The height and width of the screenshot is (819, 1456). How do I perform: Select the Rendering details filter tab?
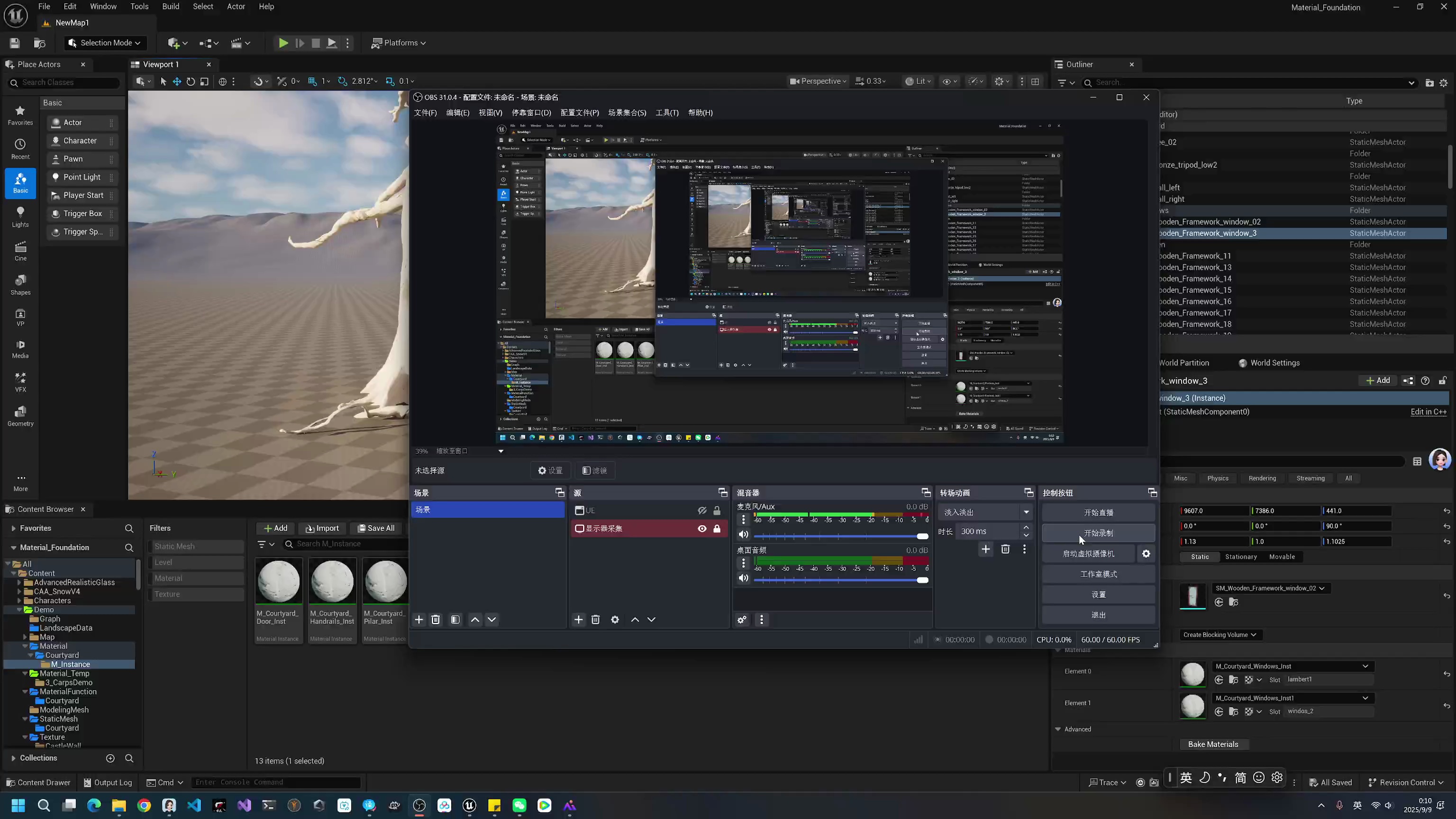click(1262, 479)
